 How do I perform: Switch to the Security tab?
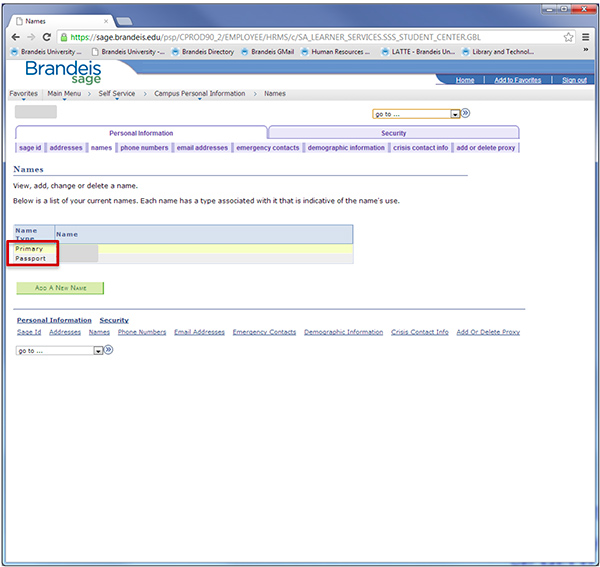tap(393, 133)
